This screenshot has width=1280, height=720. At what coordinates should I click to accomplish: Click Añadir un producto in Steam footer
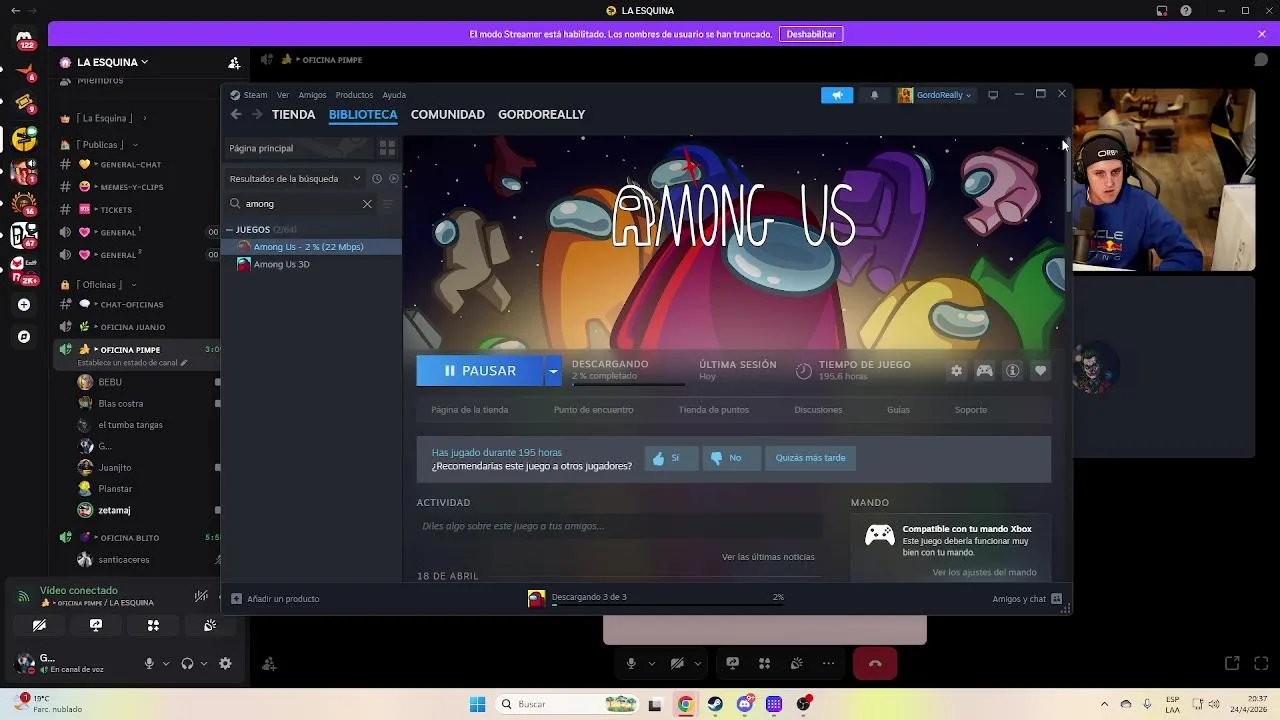click(x=275, y=598)
